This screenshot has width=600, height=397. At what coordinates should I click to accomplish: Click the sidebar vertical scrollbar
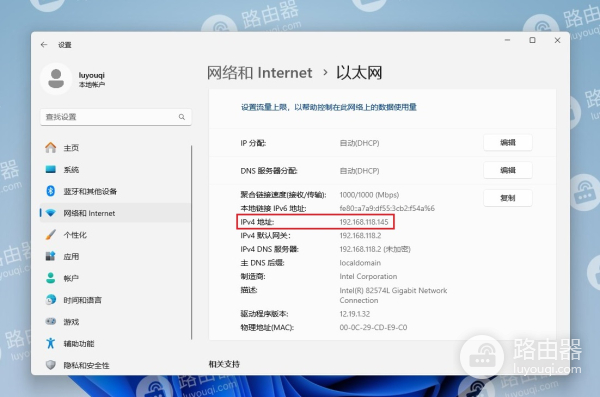point(191,242)
